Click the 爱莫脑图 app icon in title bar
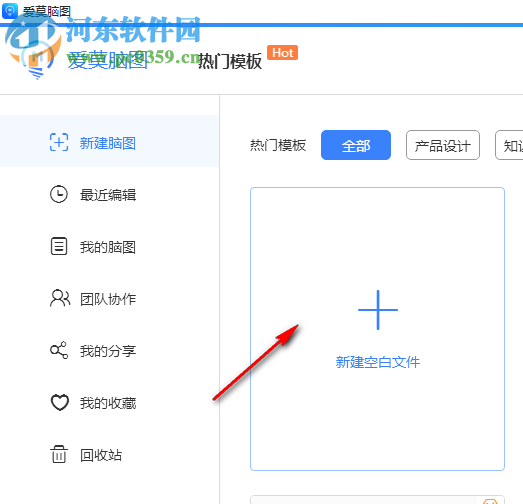The height and width of the screenshot is (504, 523). tap(10, 11)
